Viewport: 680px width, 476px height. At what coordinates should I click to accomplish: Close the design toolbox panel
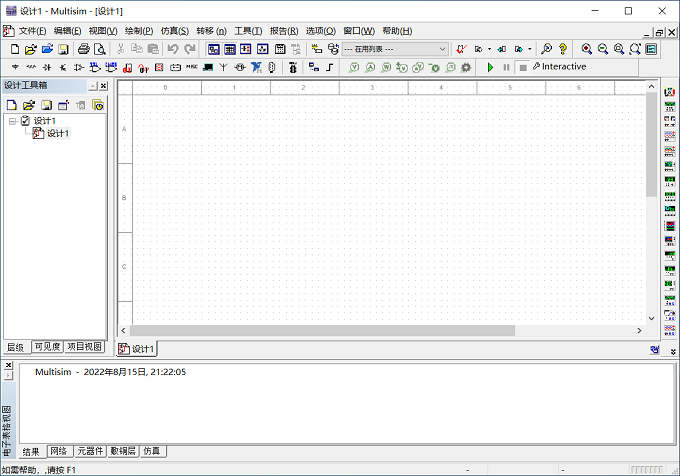click(104, 86)
